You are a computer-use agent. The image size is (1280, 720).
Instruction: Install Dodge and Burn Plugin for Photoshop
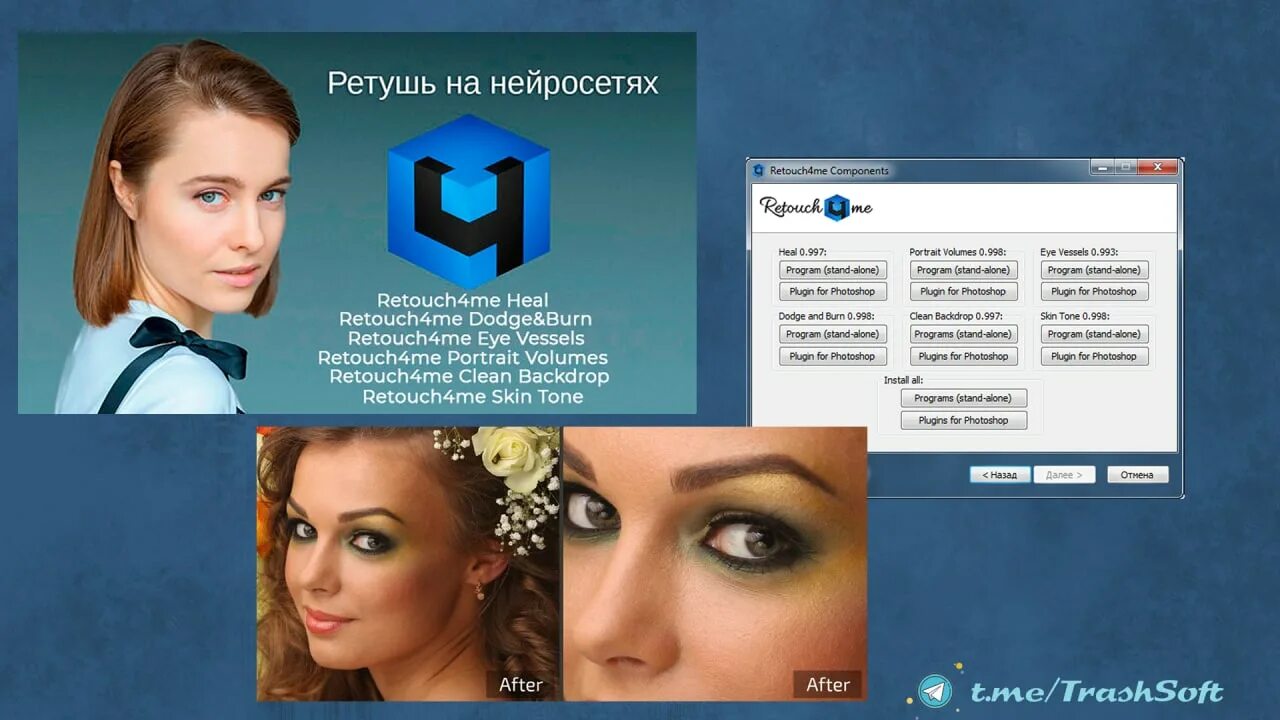pos(832,356)
